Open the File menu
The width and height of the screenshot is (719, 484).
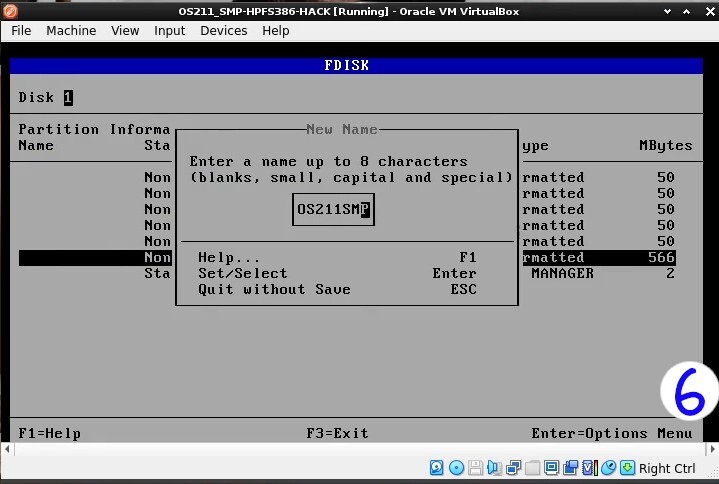point(21,31)
